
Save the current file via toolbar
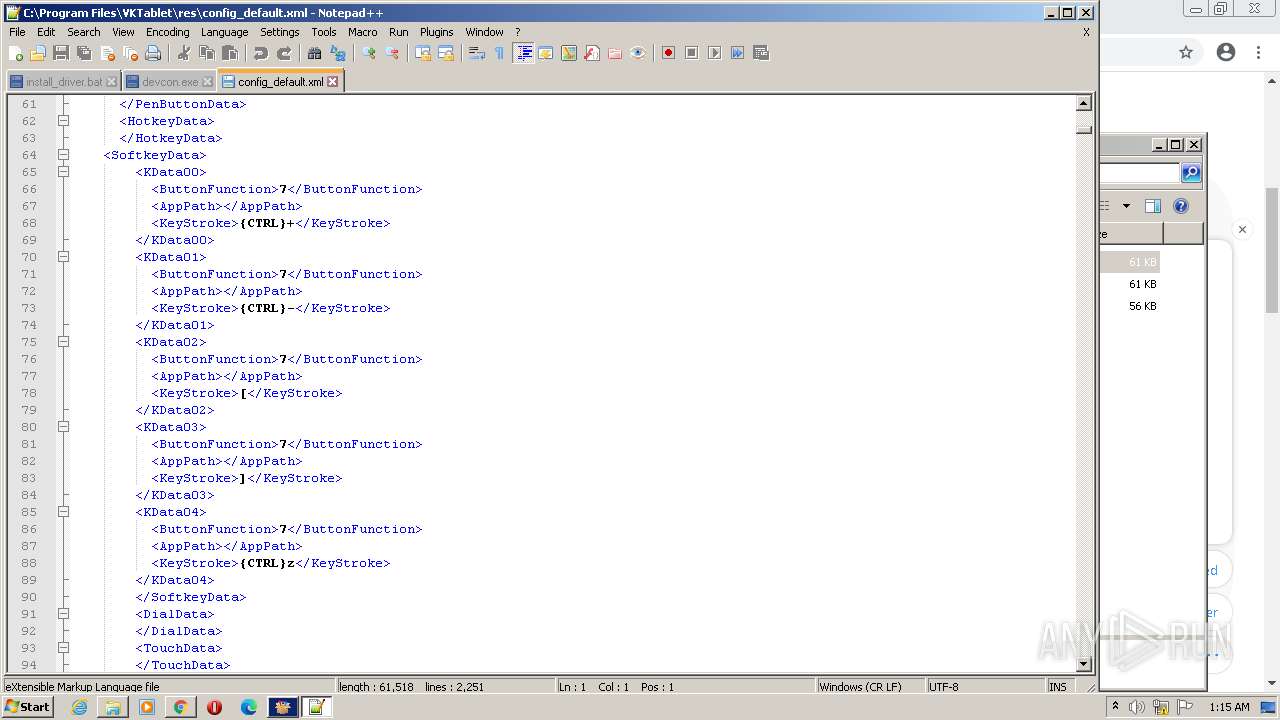[61, 53]
